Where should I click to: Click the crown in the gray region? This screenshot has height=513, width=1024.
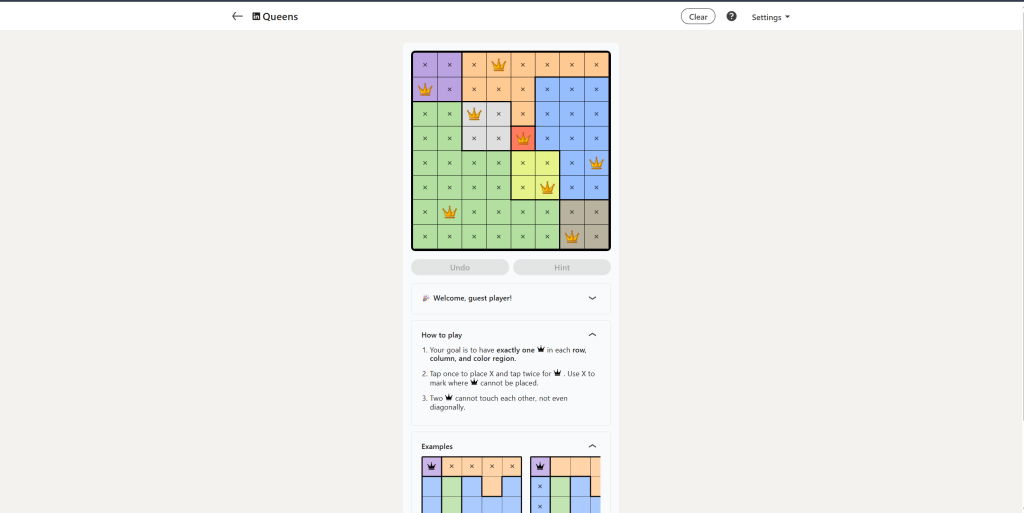point(474,114)
